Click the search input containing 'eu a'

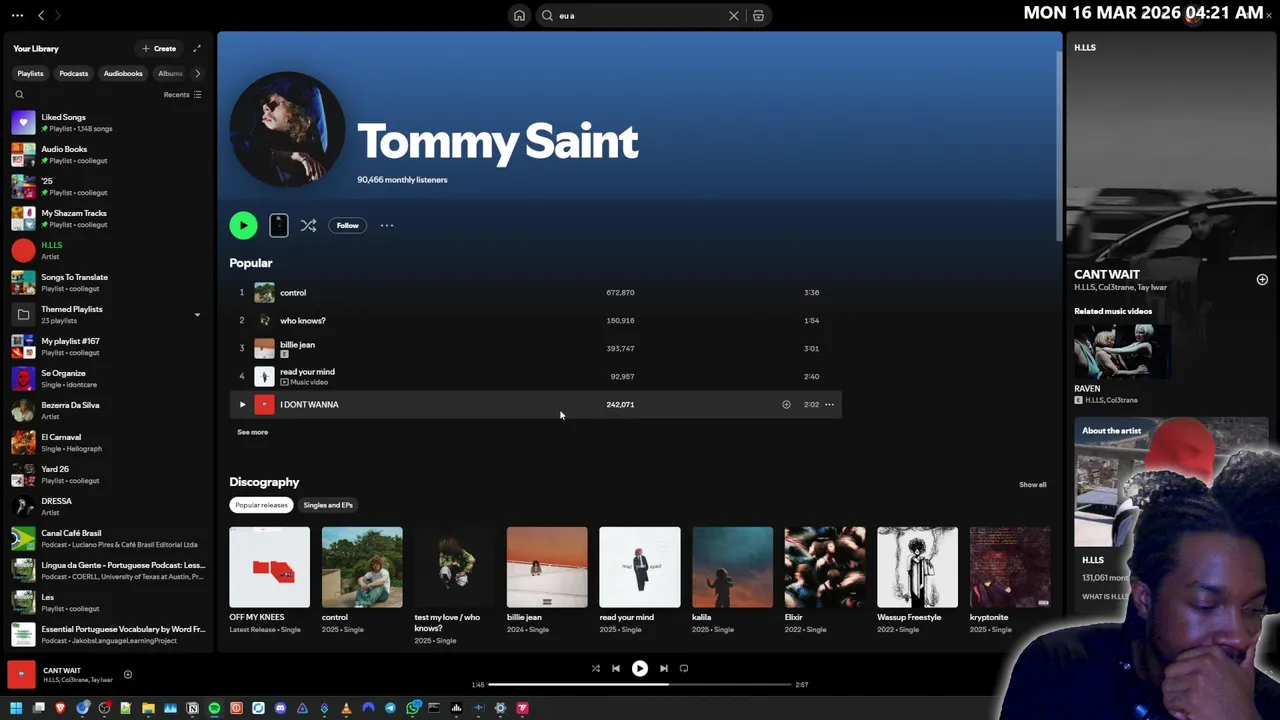[640, 15]
